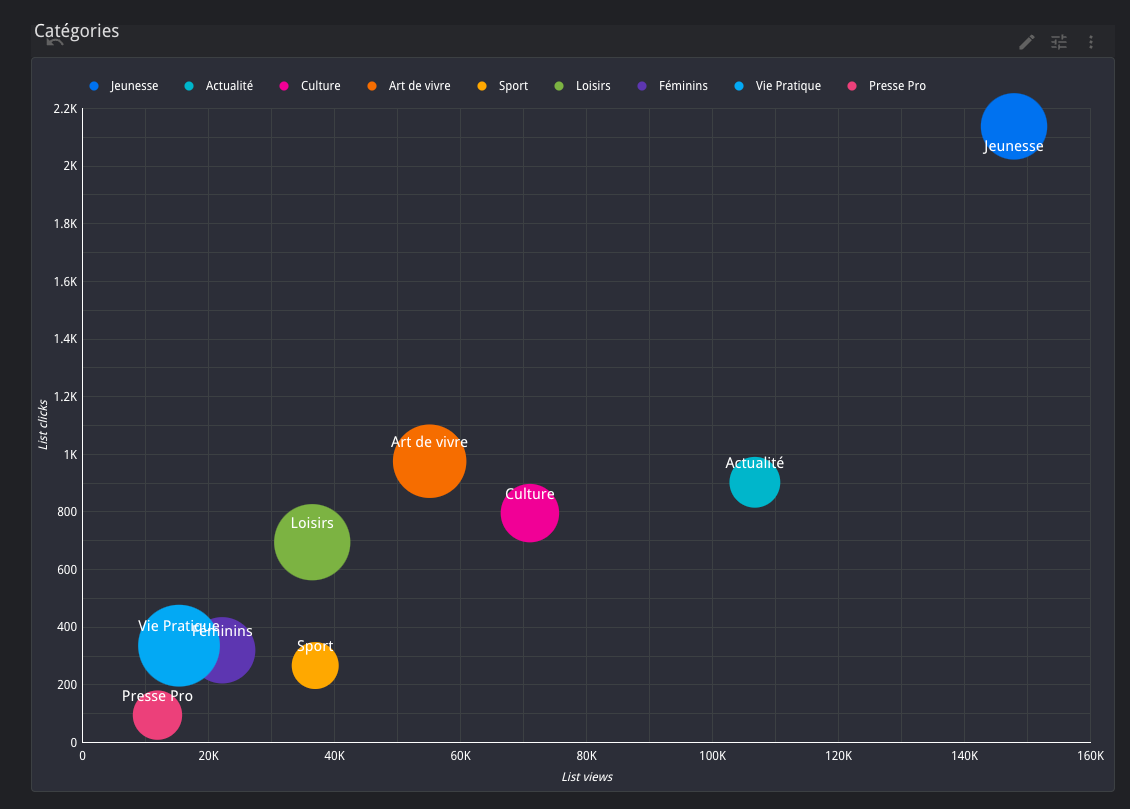Select the large Jeunesse bubble on the chart
This screenshot has height=809, width=1130.
pos(1014,127)
